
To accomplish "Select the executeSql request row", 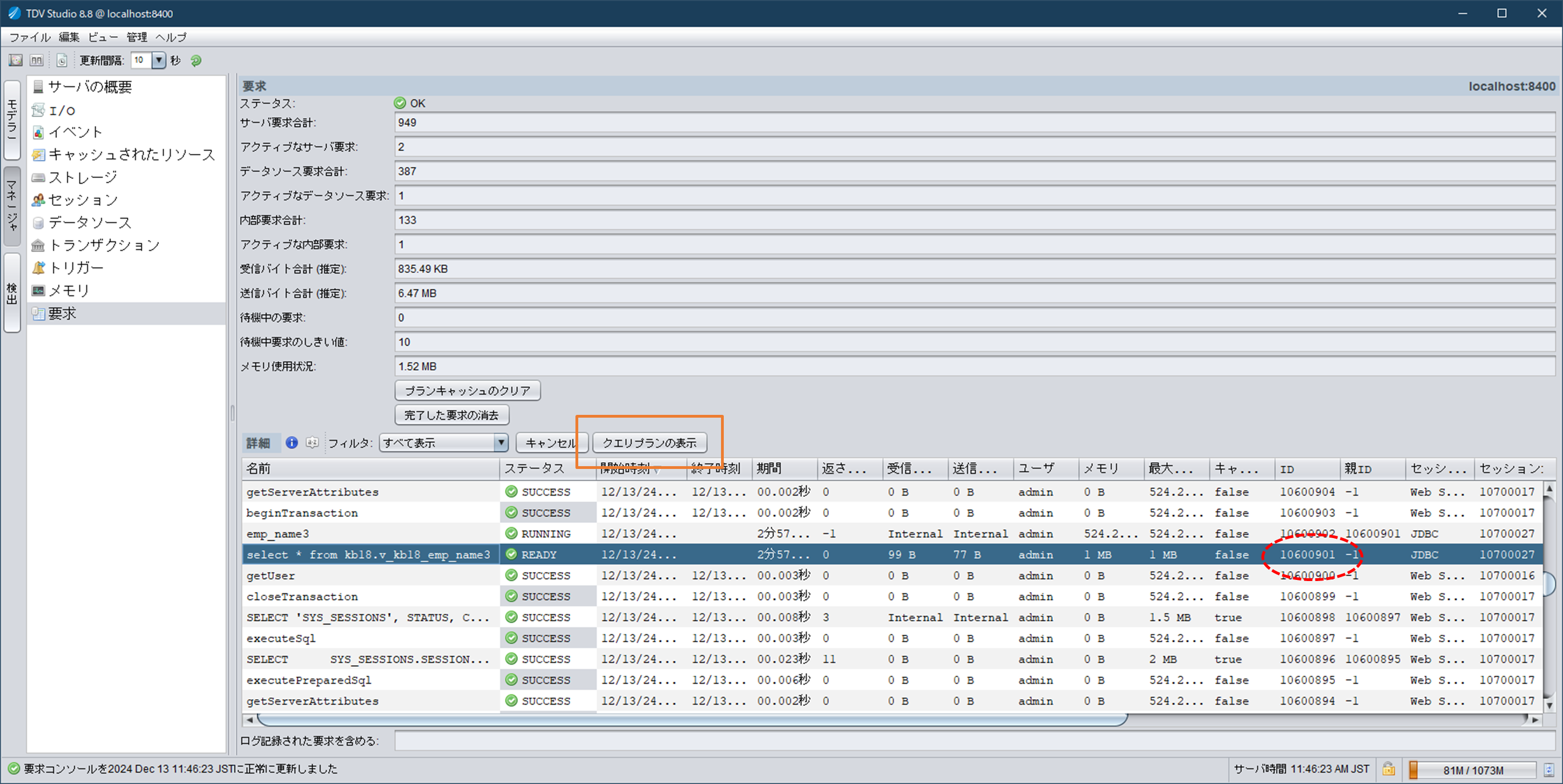I will click(x=892, y=638).
